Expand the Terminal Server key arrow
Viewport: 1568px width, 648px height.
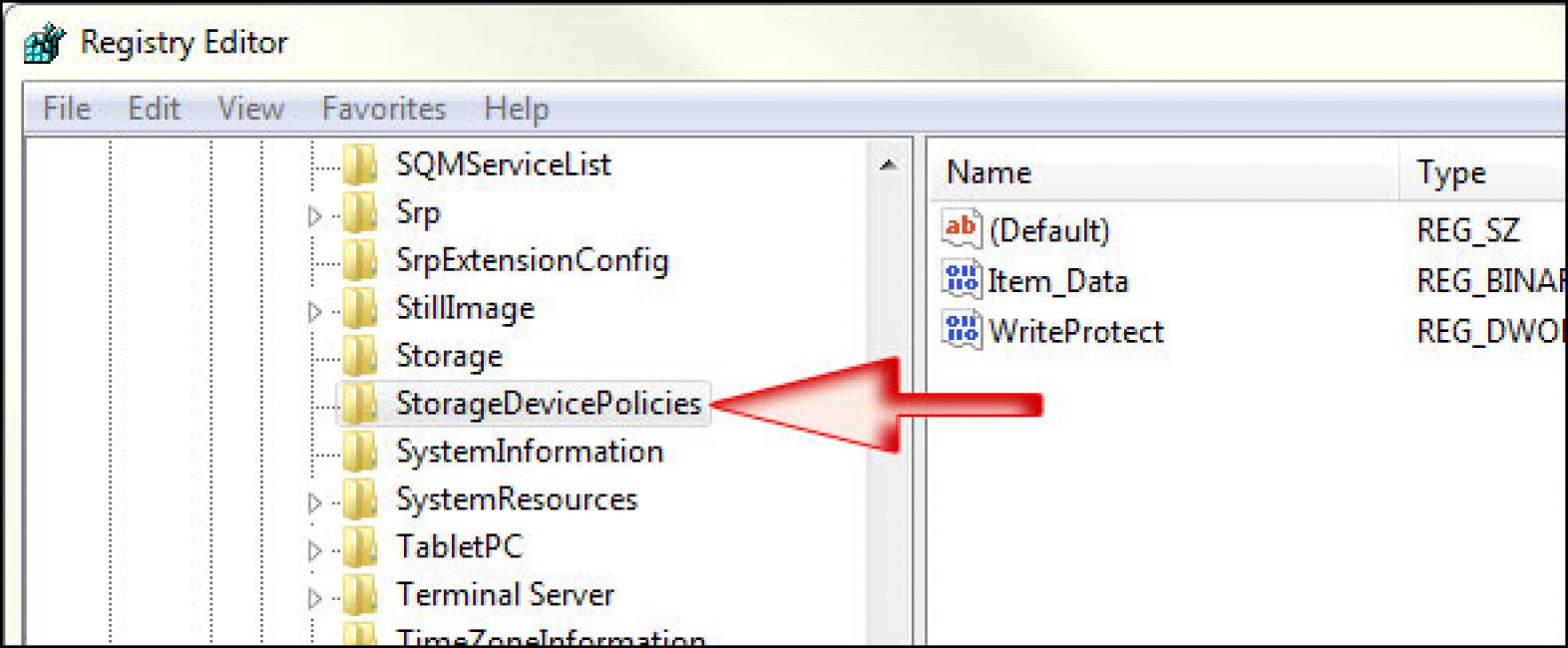point(315,598)
